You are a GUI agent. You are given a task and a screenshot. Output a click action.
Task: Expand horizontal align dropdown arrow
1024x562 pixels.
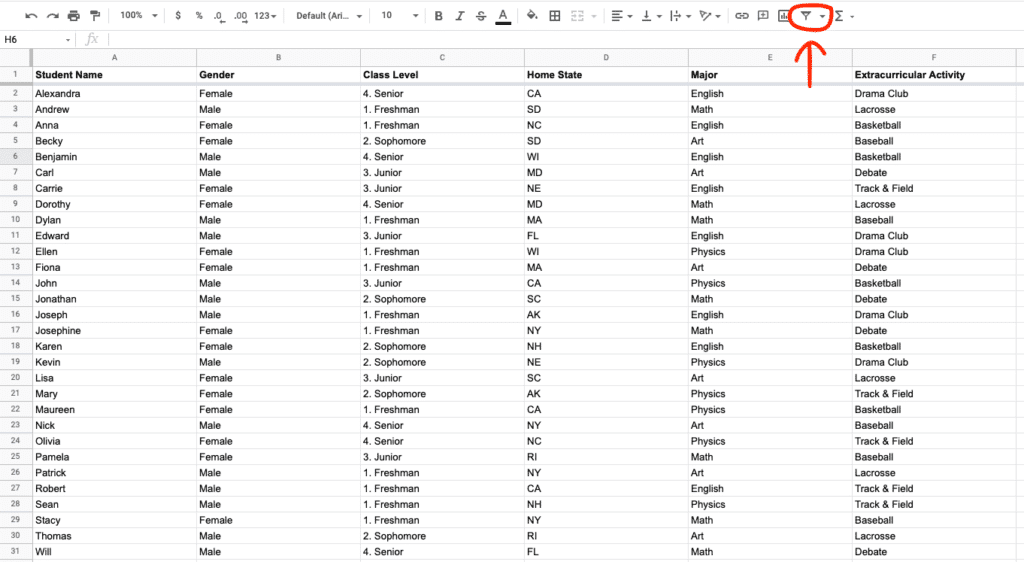pyautogui.click(x=630, y=16)
